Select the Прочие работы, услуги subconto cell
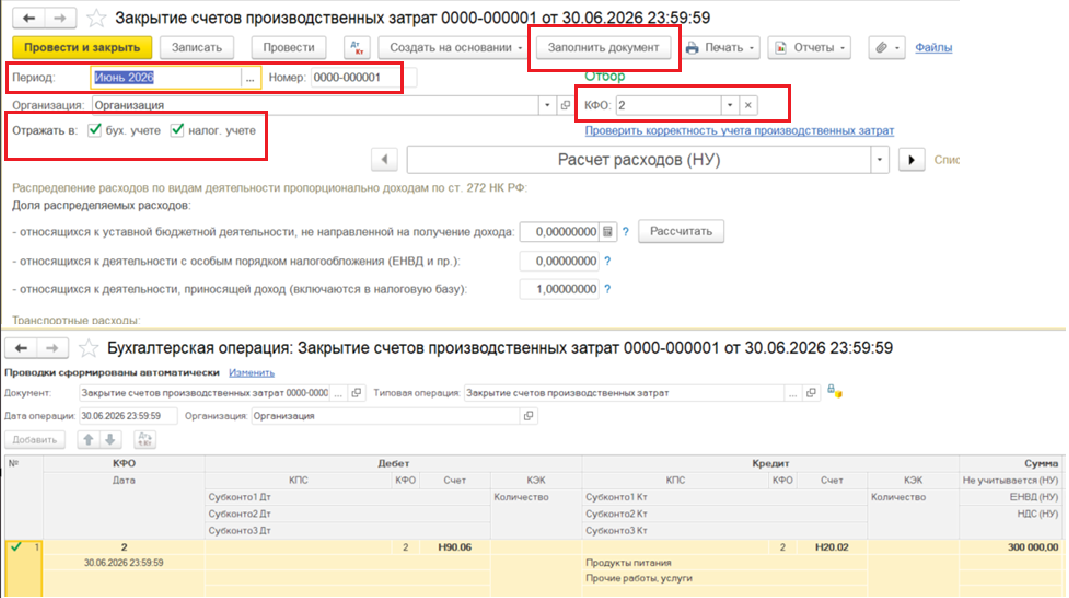The height and width of the screenshot is (598, 1069). pyautogui.click(x=725, y=578)
